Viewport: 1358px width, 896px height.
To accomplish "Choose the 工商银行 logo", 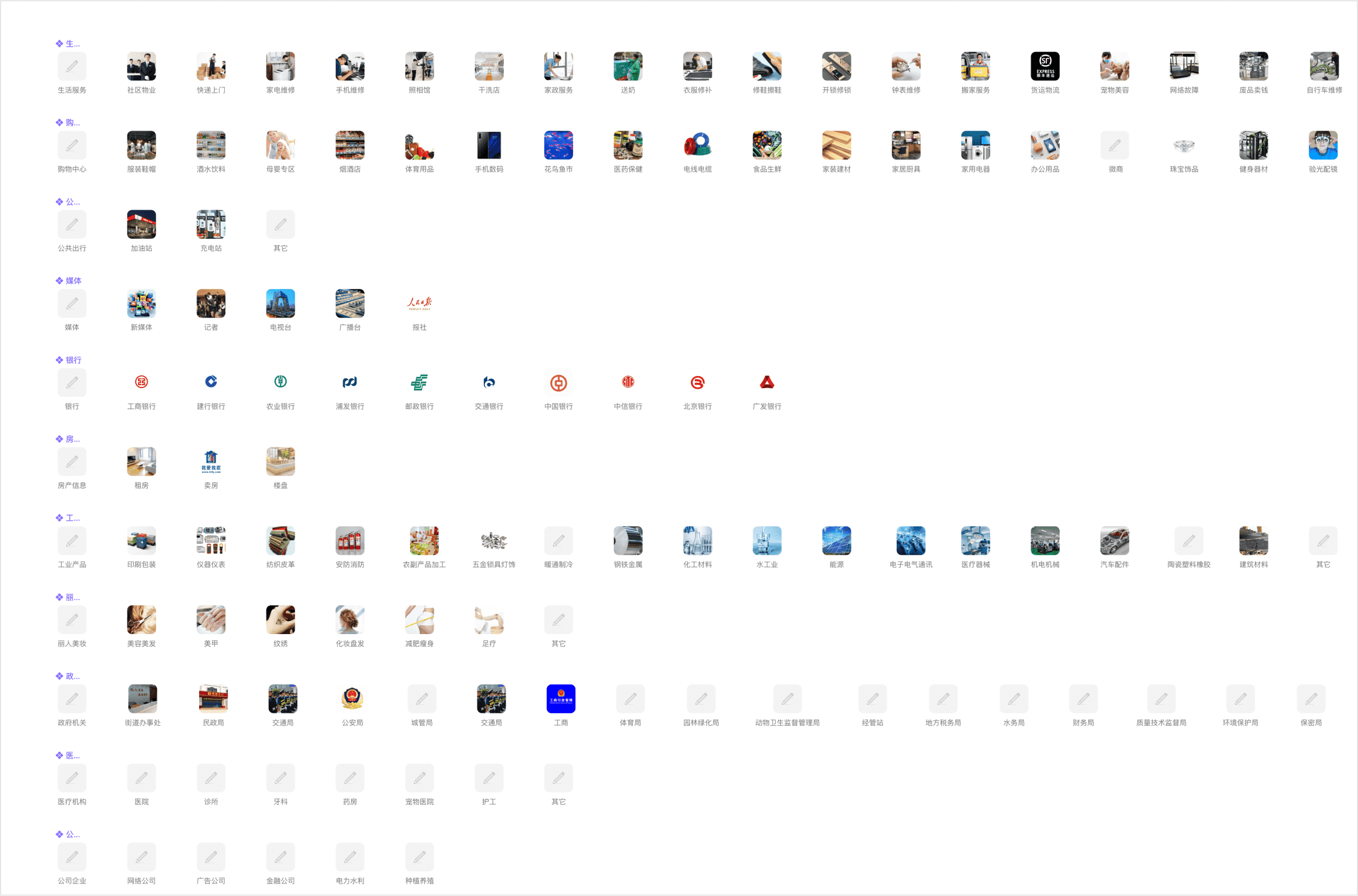I will (x=141, y=382).
